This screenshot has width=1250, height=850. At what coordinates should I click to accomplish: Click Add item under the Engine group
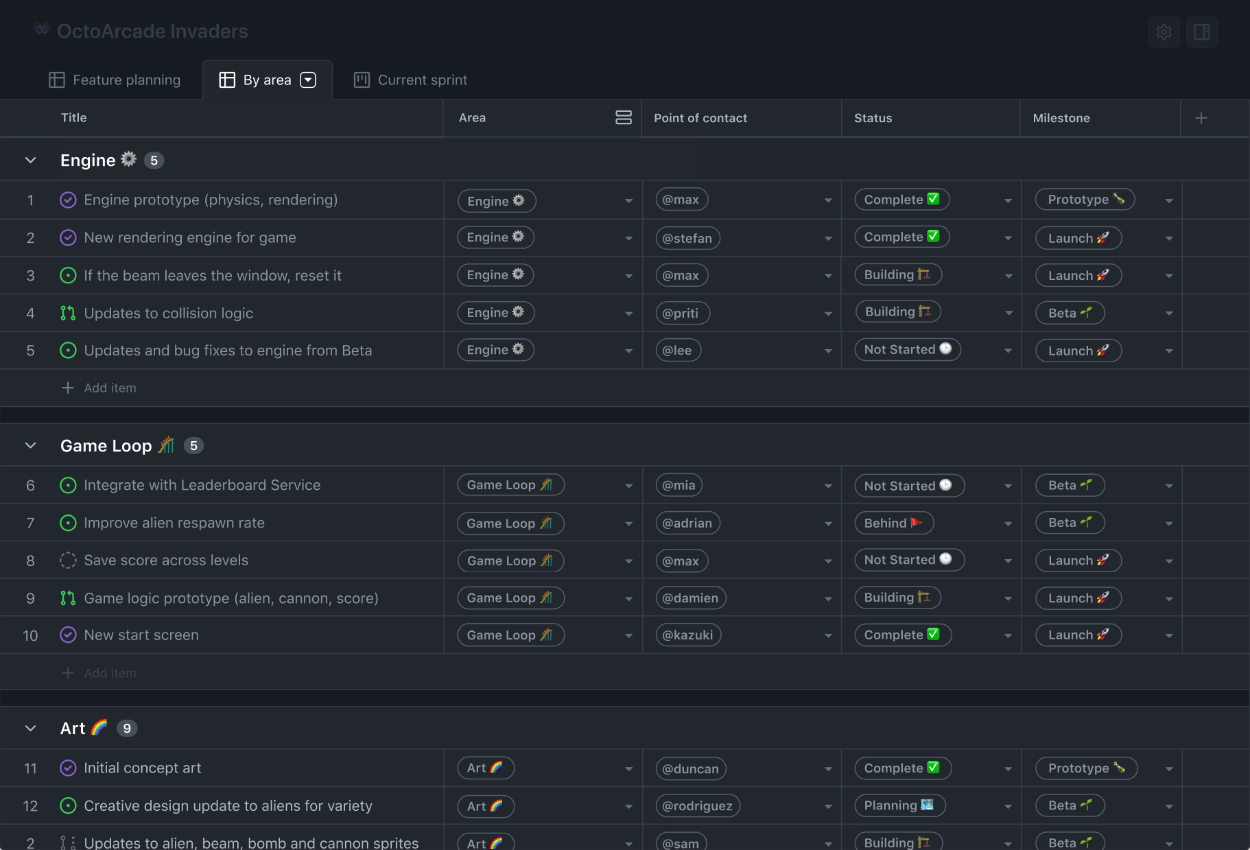[x=99, y=387]
